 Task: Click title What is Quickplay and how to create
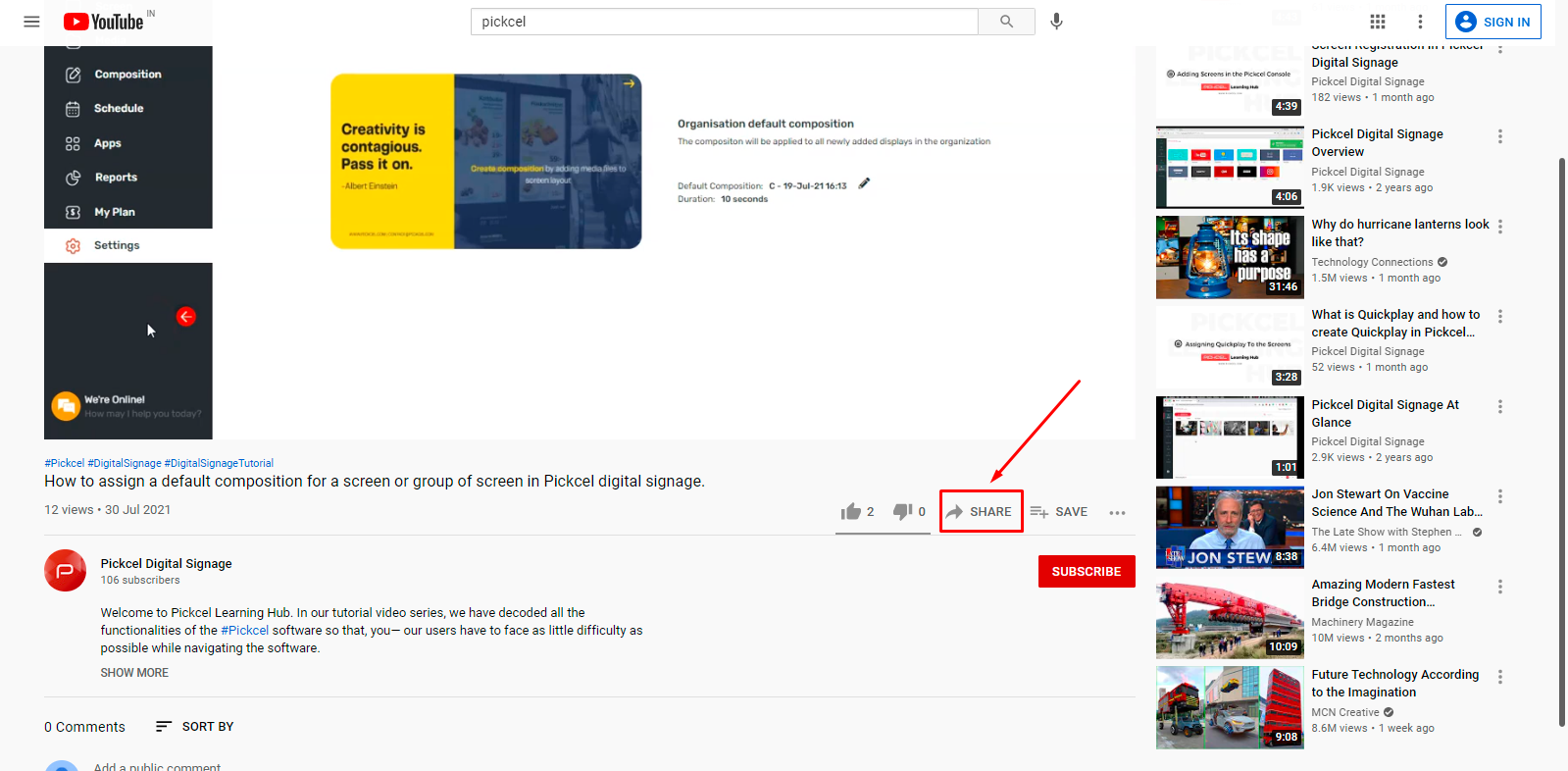[1396, 324]
